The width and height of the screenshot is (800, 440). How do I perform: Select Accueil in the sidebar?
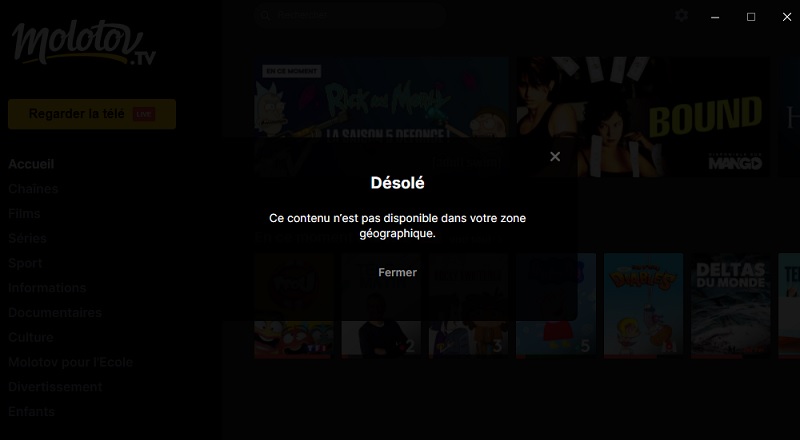pos(31,164)
